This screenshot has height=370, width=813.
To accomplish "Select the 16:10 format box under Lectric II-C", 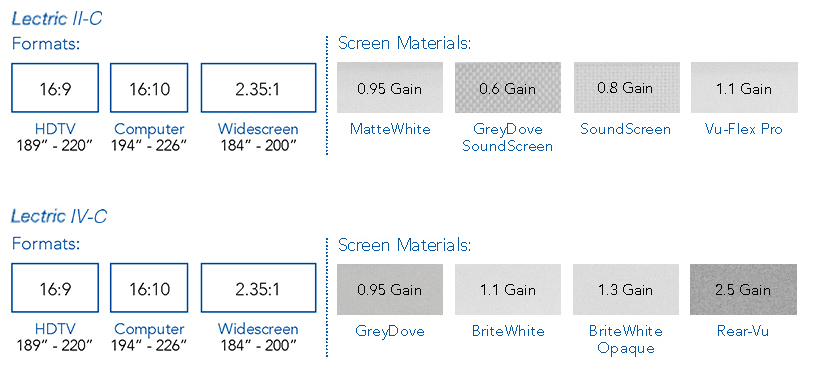I will [149, 88].
